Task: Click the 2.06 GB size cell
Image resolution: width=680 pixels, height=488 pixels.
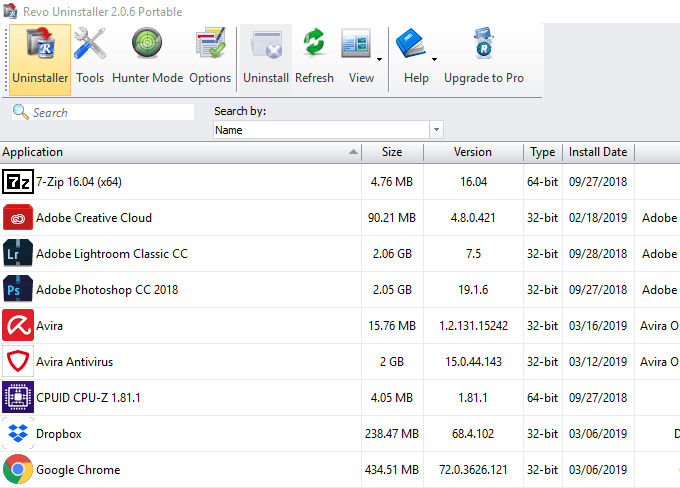Action: (392, 254)
